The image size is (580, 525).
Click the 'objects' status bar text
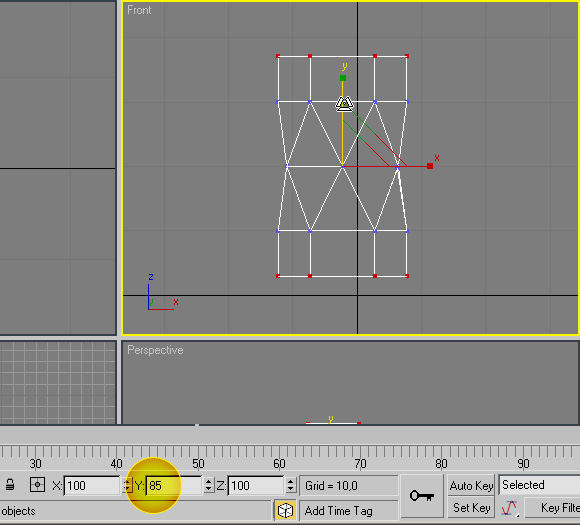(x=18, y=511)
